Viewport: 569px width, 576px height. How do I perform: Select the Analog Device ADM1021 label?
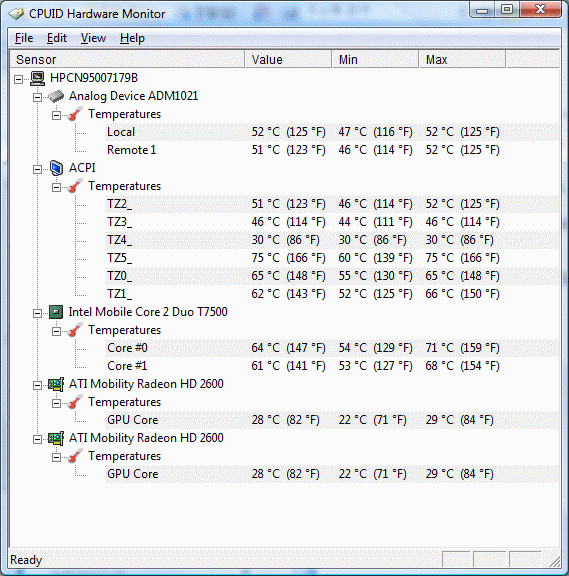pos(133,96)
